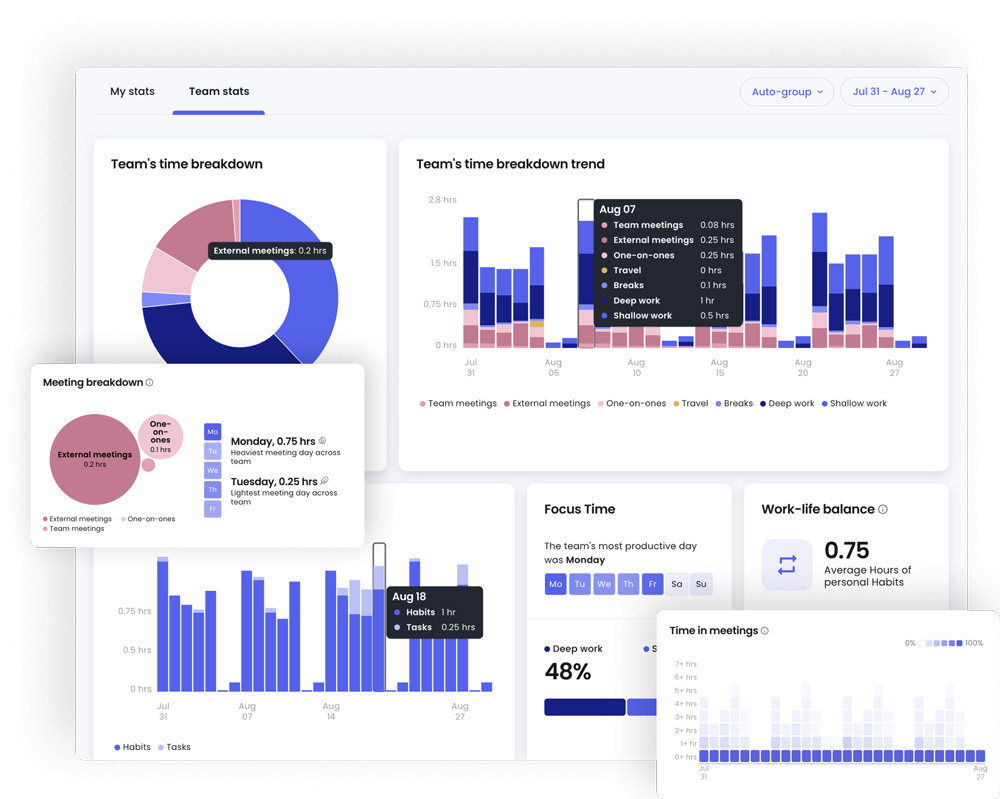Click the dark blue Deep work progress bar

click(x=585, y=707)
